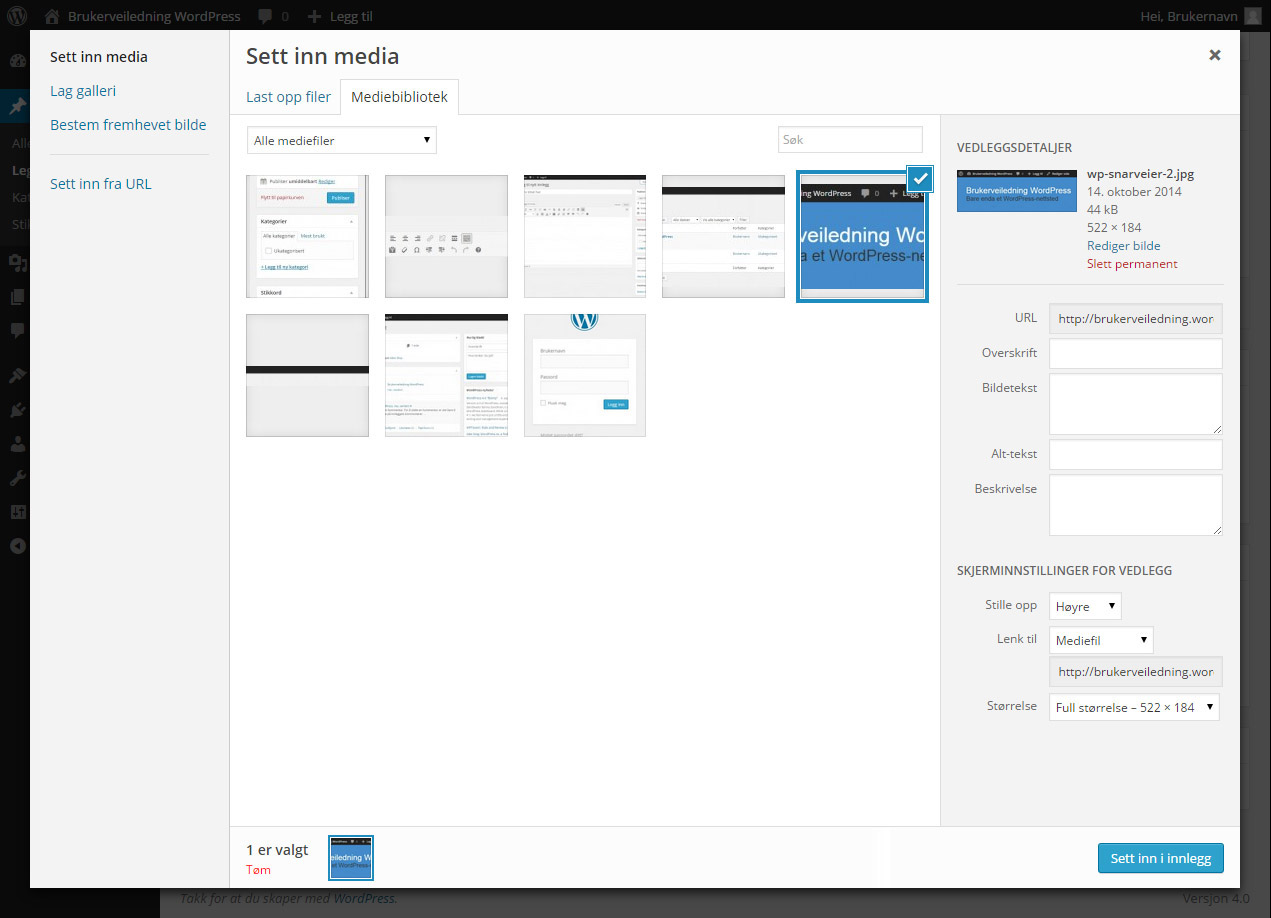This screenshot has width=1271, height=918.
Task: Select the posts table list thumbnail
Action: click(x=723, y=236)
